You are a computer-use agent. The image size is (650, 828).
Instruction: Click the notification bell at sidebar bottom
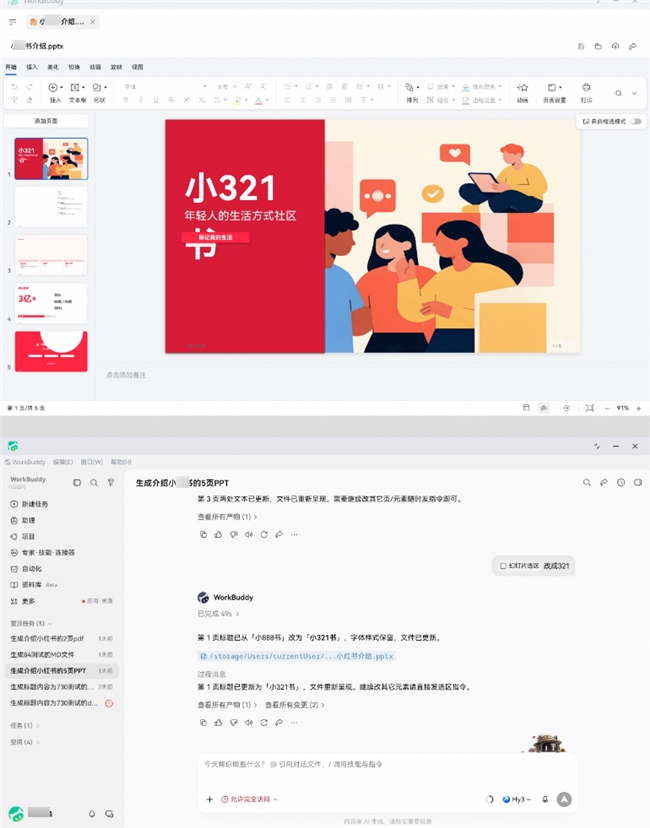pyautogui.click(x=92, y=814)
